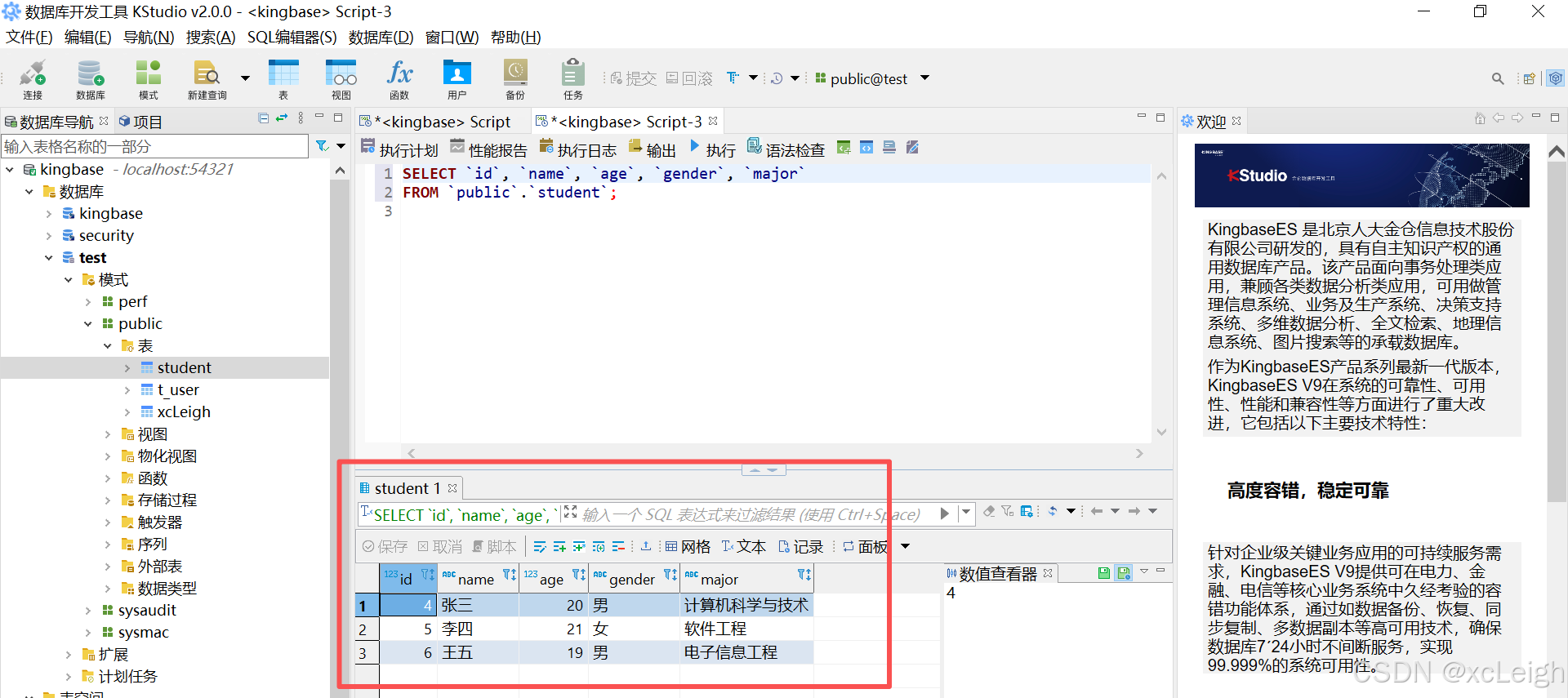Collapse the test database node

48,258
